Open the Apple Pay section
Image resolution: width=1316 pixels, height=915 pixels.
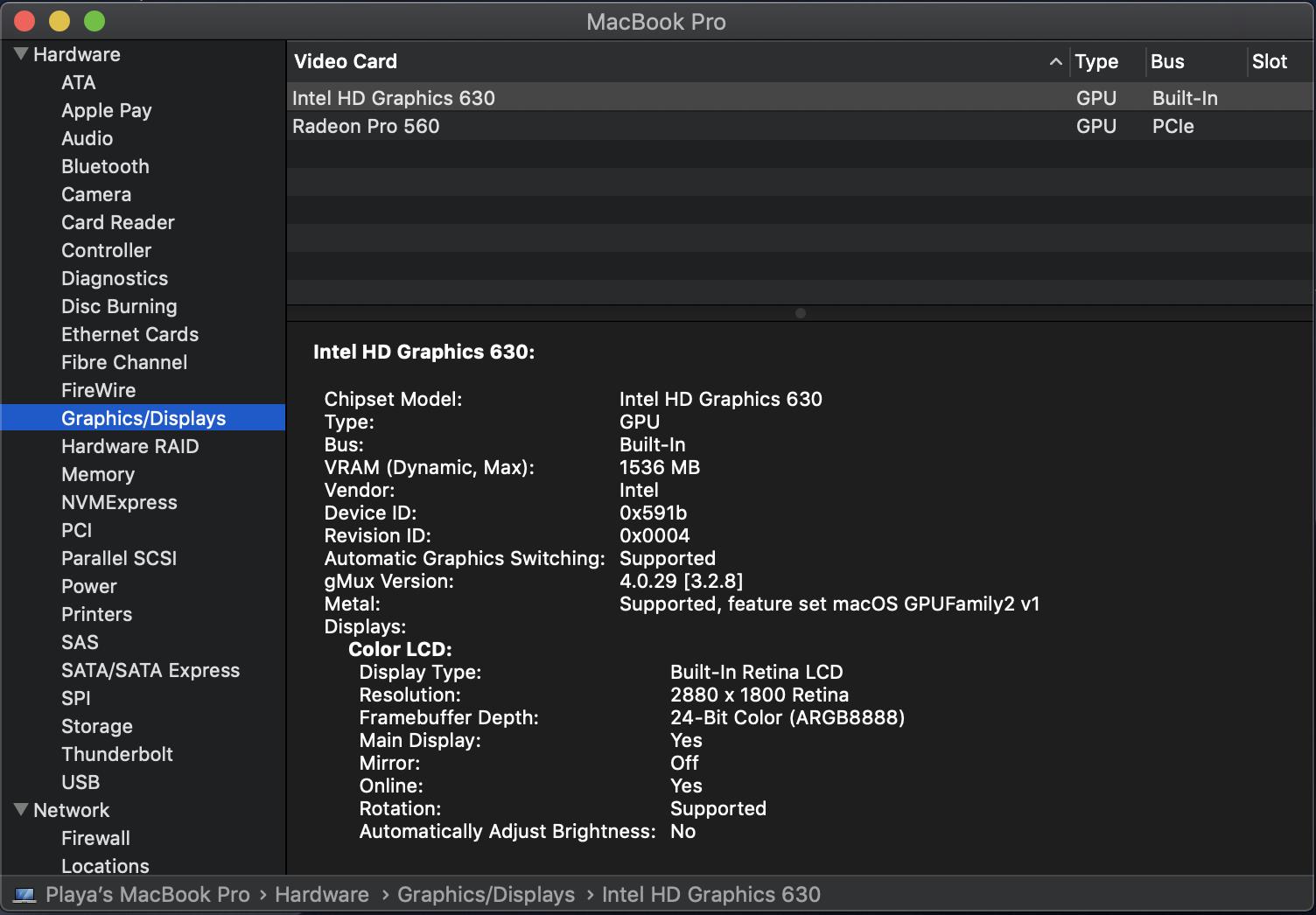pyautogui.click(x=107, y=110)
